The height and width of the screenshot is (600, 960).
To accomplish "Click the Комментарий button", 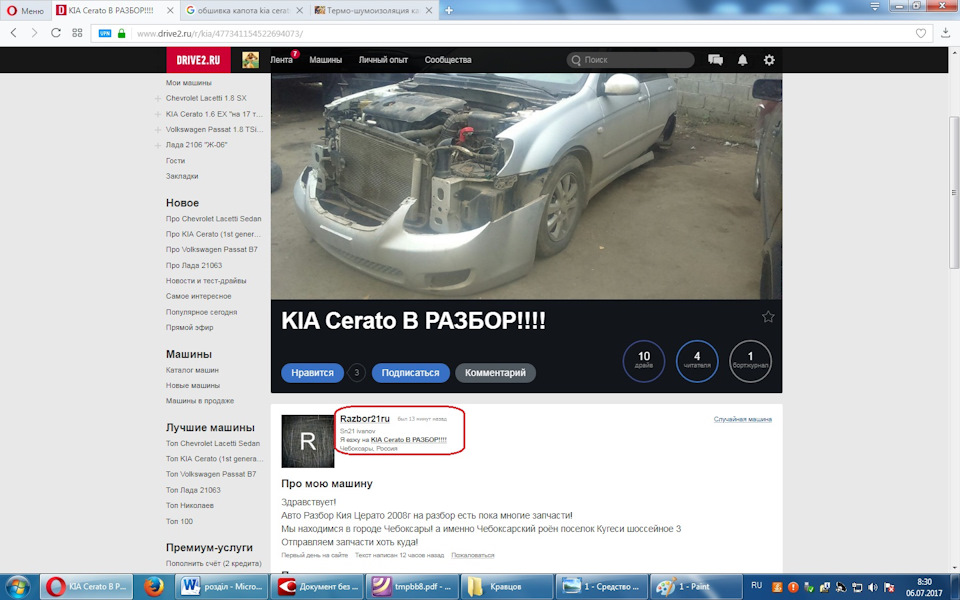I will (495, 373).
